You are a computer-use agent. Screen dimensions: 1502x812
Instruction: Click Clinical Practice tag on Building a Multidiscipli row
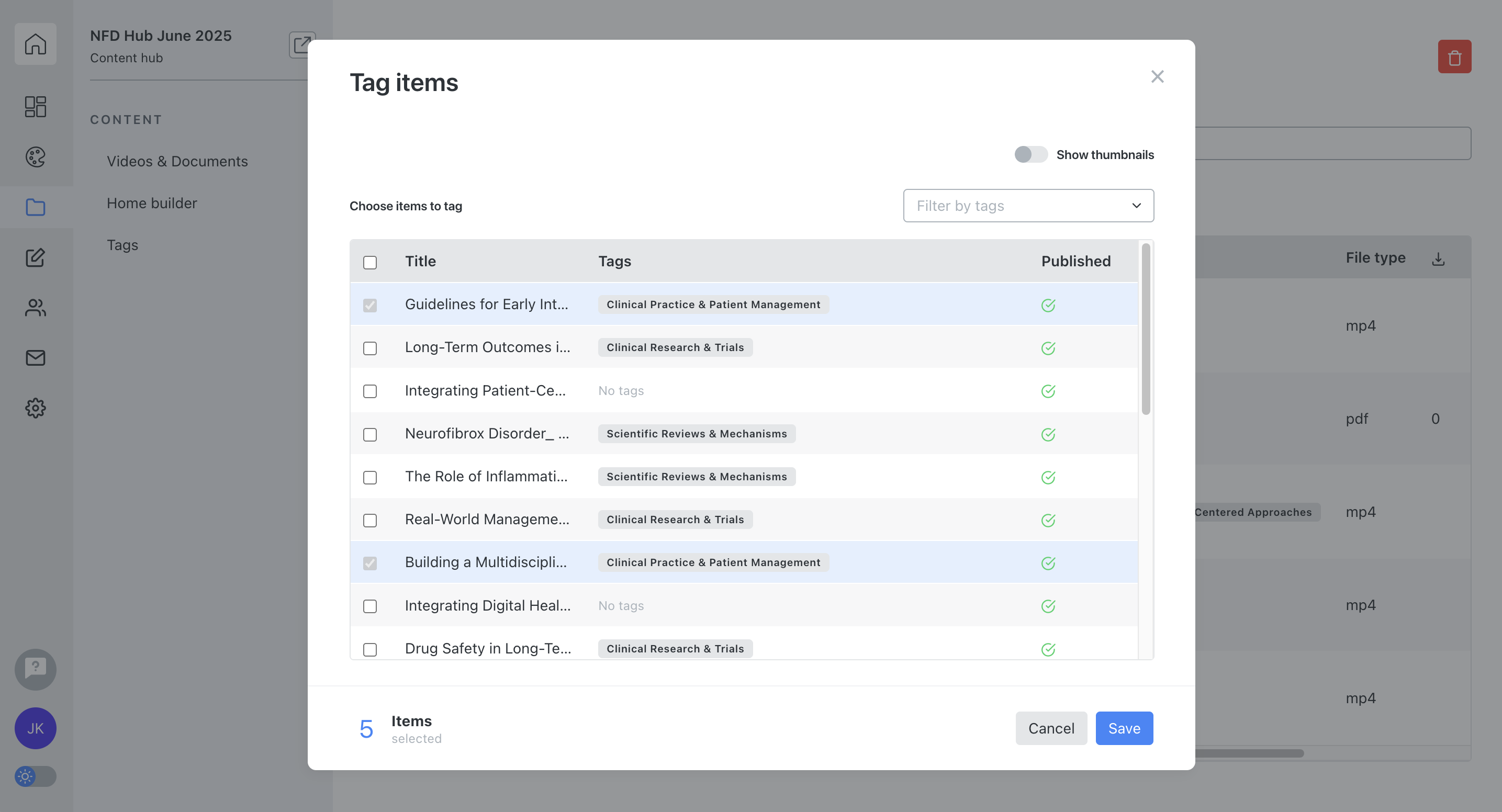point(713,562)
